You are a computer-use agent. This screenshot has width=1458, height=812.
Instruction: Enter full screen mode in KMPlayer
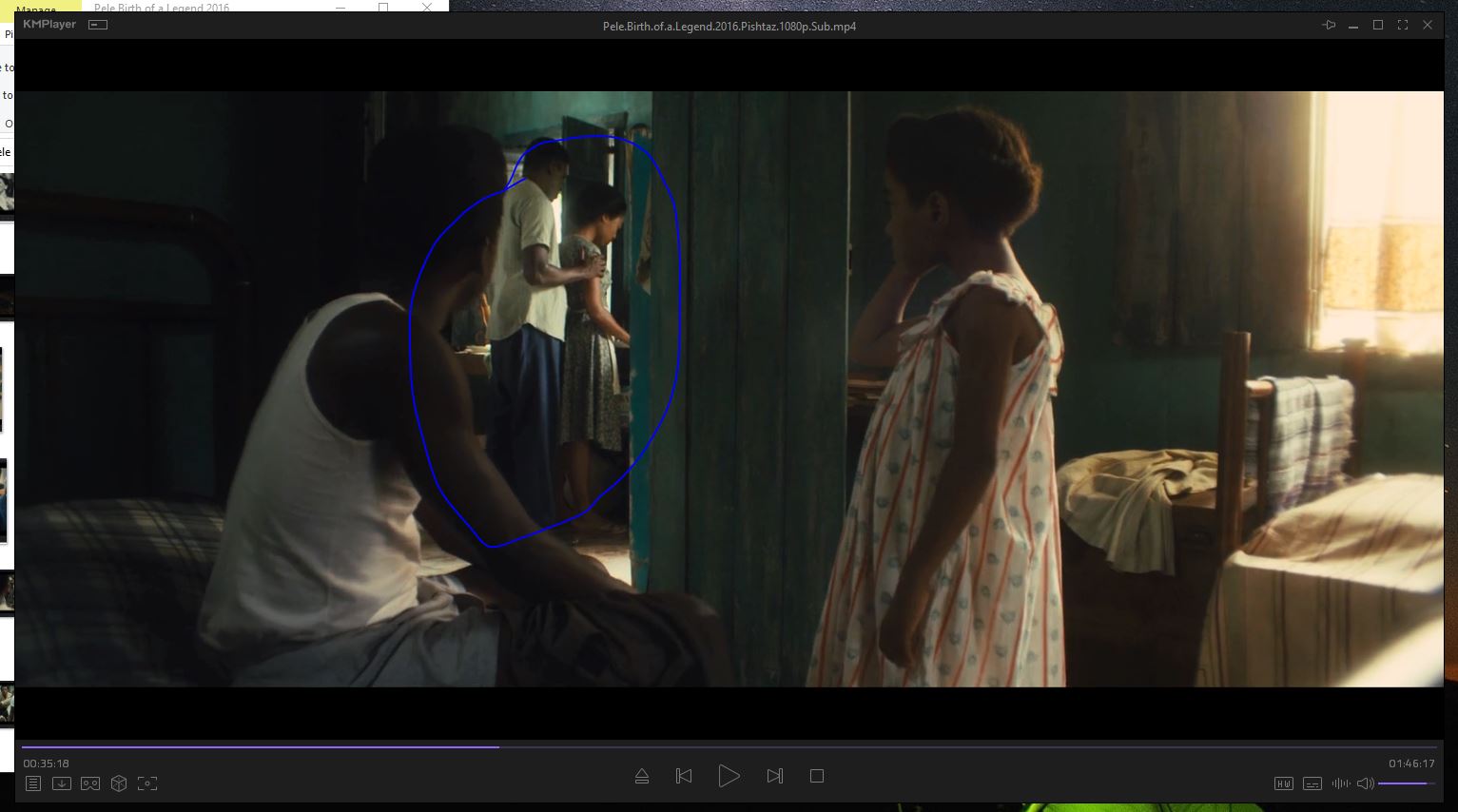(x=1403, y=26)
